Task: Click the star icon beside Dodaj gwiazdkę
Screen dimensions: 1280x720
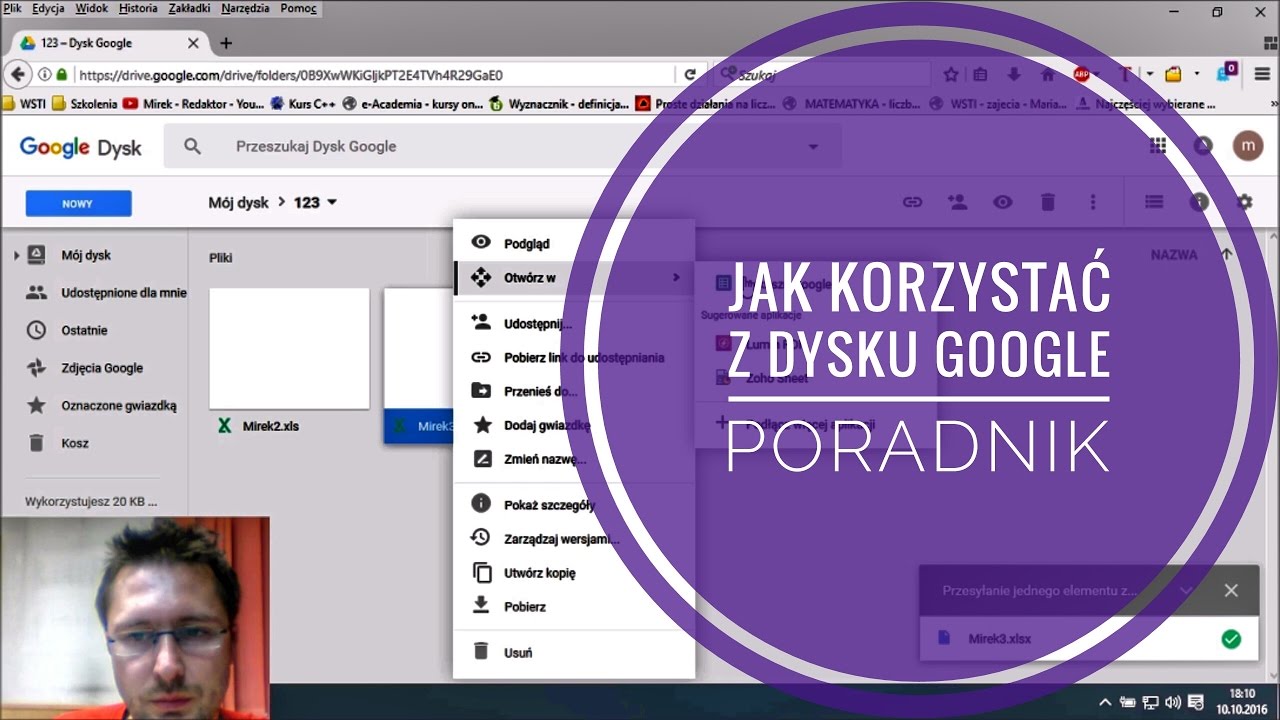Action: pyautogui.click(x=482, y=425)
